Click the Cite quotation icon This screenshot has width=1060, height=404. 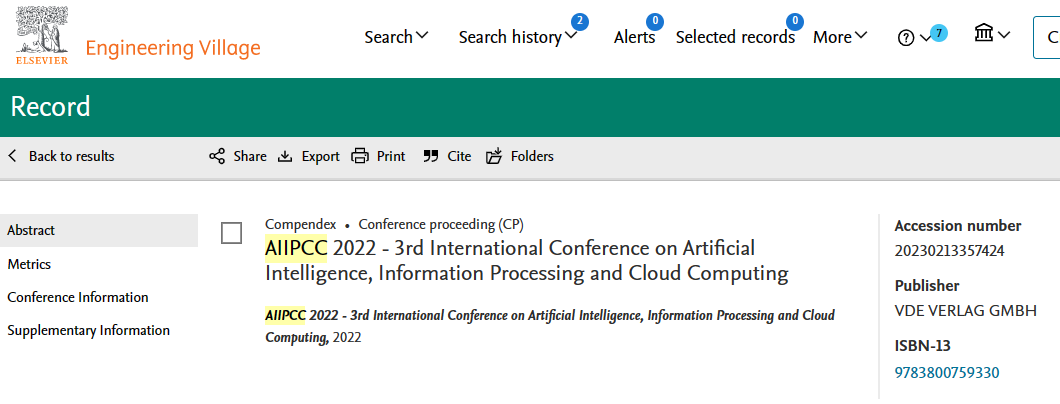[431, 156]
